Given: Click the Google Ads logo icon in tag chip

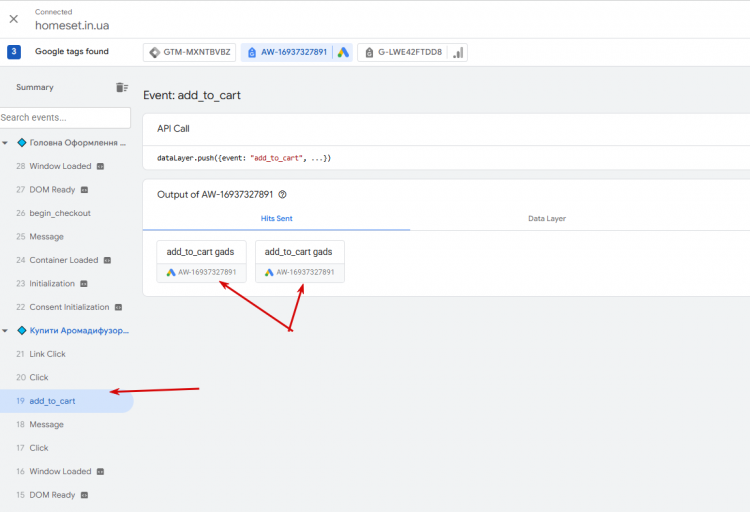Looking at the screenshot, I should pyautogui.click(x=343, y=52).
